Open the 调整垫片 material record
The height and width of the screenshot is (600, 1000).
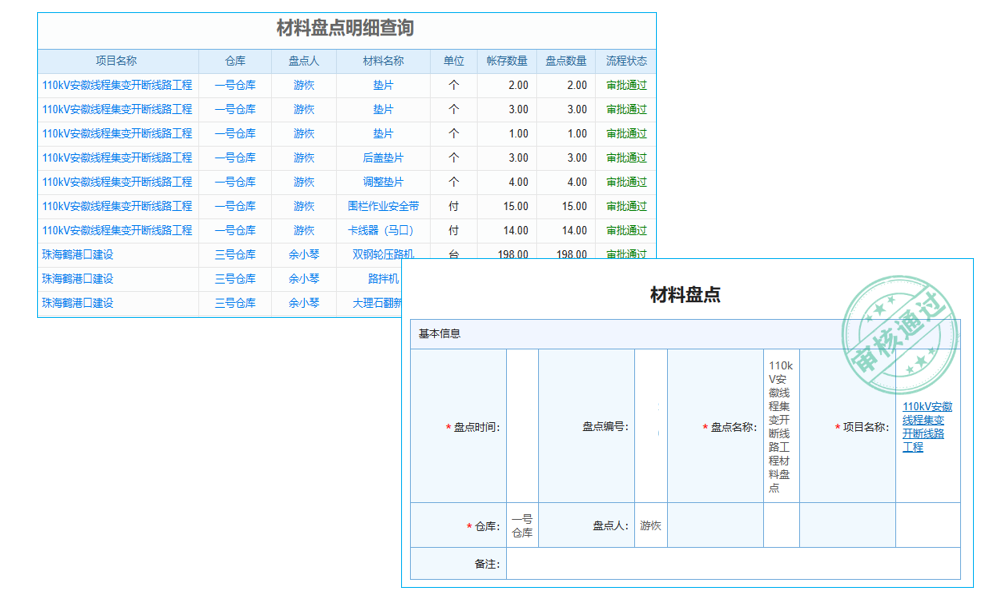[384, 182]
